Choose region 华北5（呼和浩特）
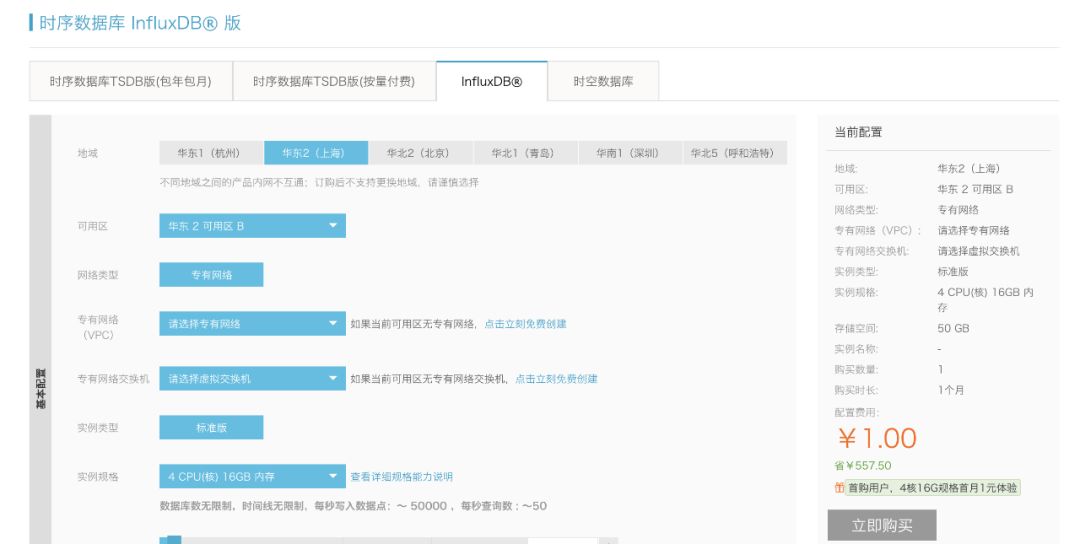This screenshot has width=1080, height=544. tap(735, 153)
